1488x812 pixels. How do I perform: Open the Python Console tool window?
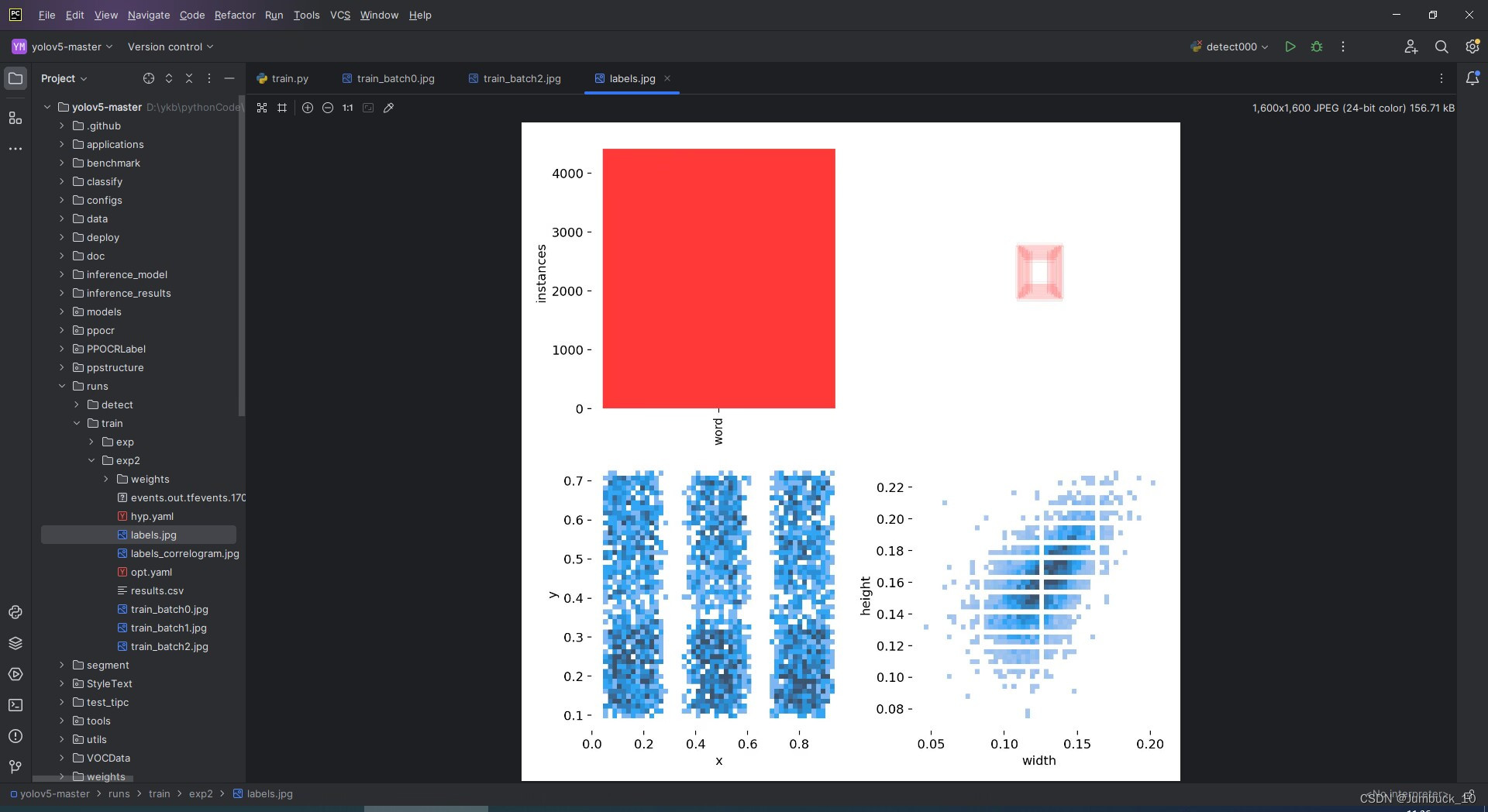pos(15,612)
